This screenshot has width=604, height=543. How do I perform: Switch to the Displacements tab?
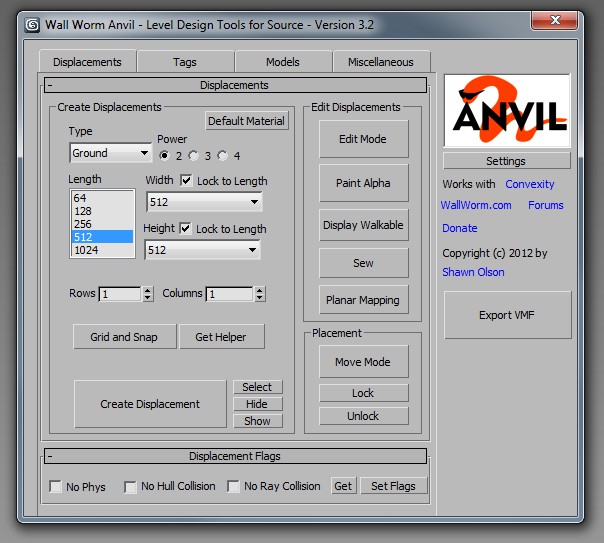87,62
